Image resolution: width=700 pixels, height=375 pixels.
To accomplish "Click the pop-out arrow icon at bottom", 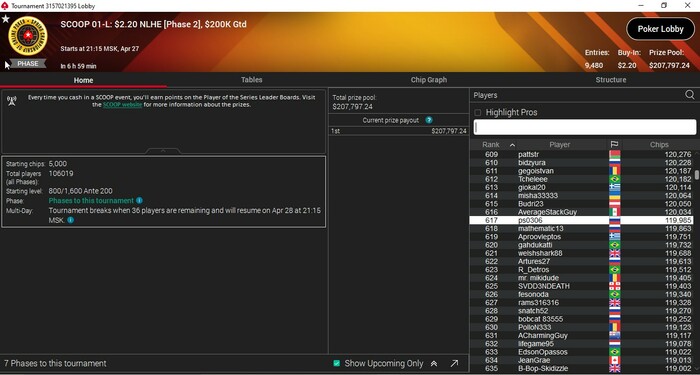I will 454,363.
